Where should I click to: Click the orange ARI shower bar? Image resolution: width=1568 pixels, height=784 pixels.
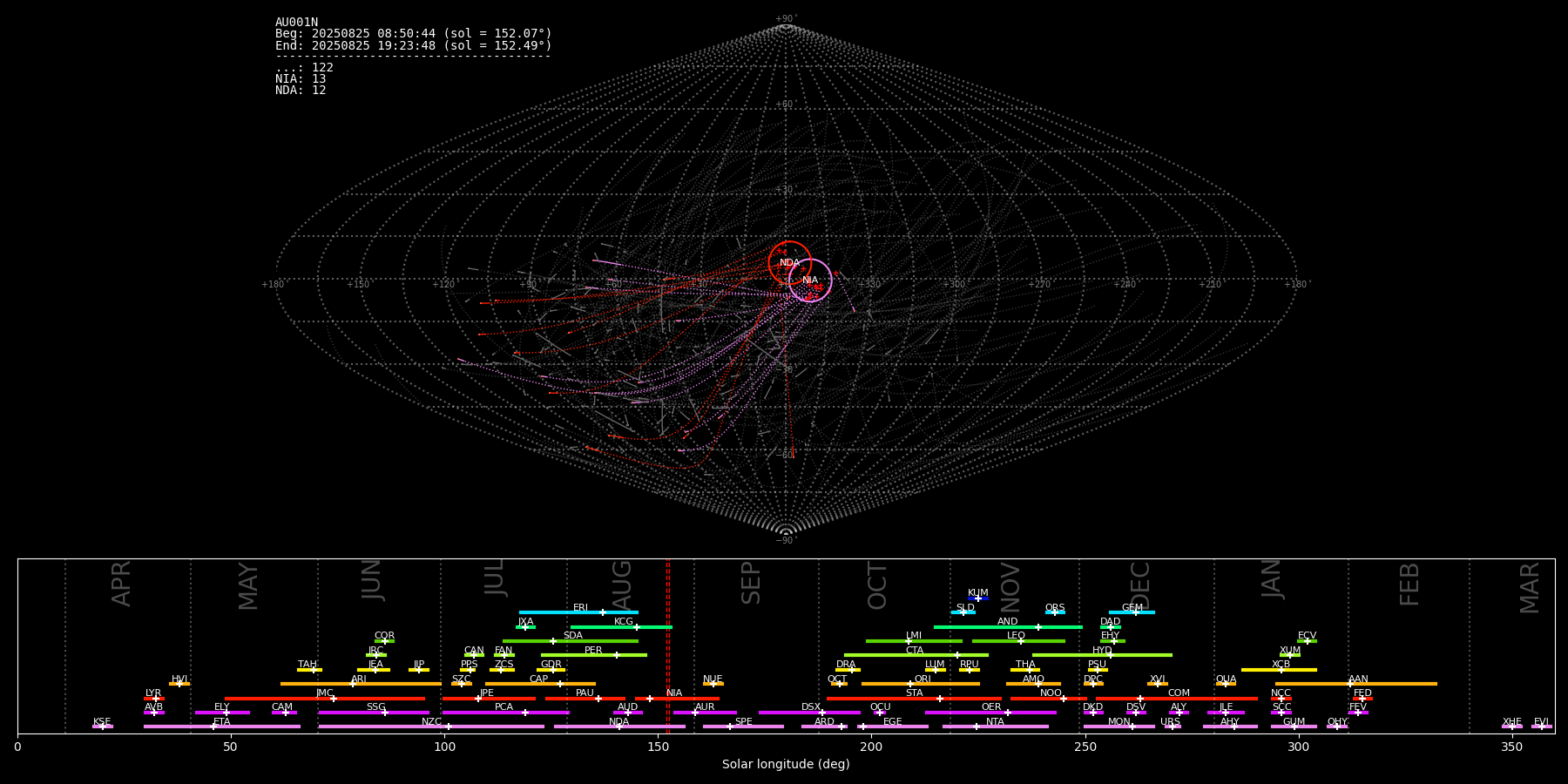click(361, 684)
